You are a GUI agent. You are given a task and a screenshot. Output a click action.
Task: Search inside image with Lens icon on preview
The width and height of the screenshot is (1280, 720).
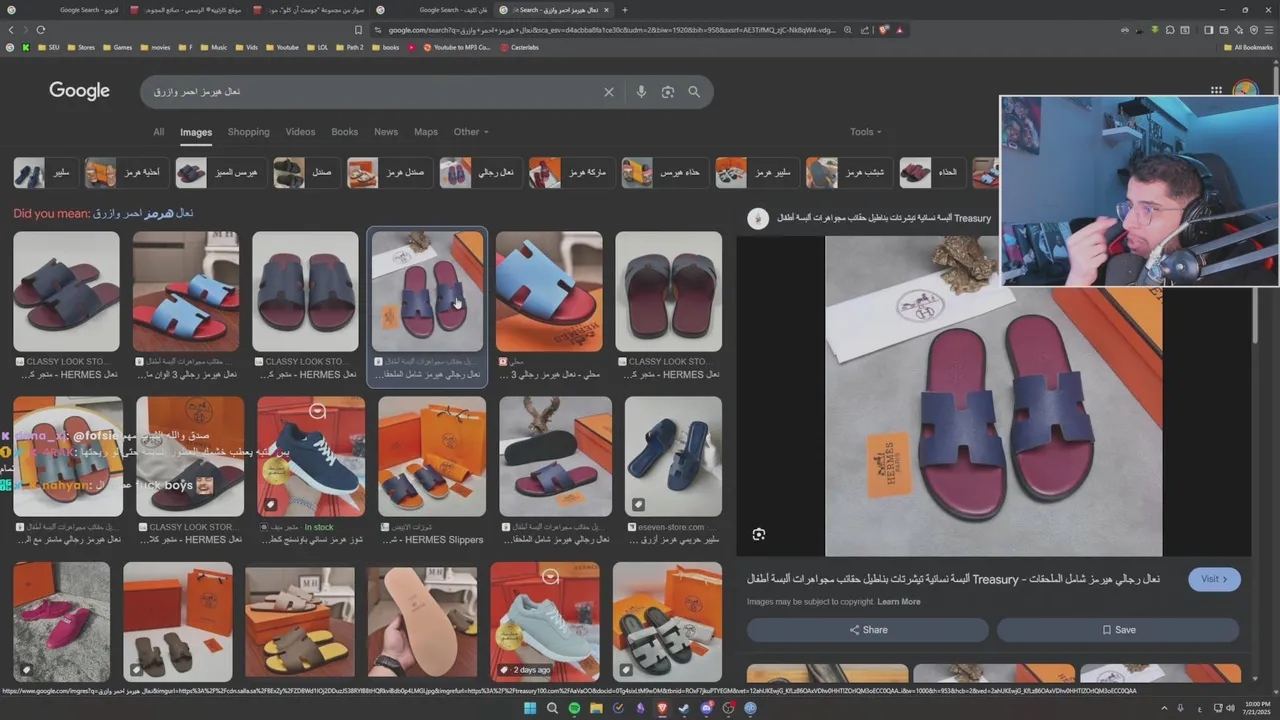coord(758,534)
